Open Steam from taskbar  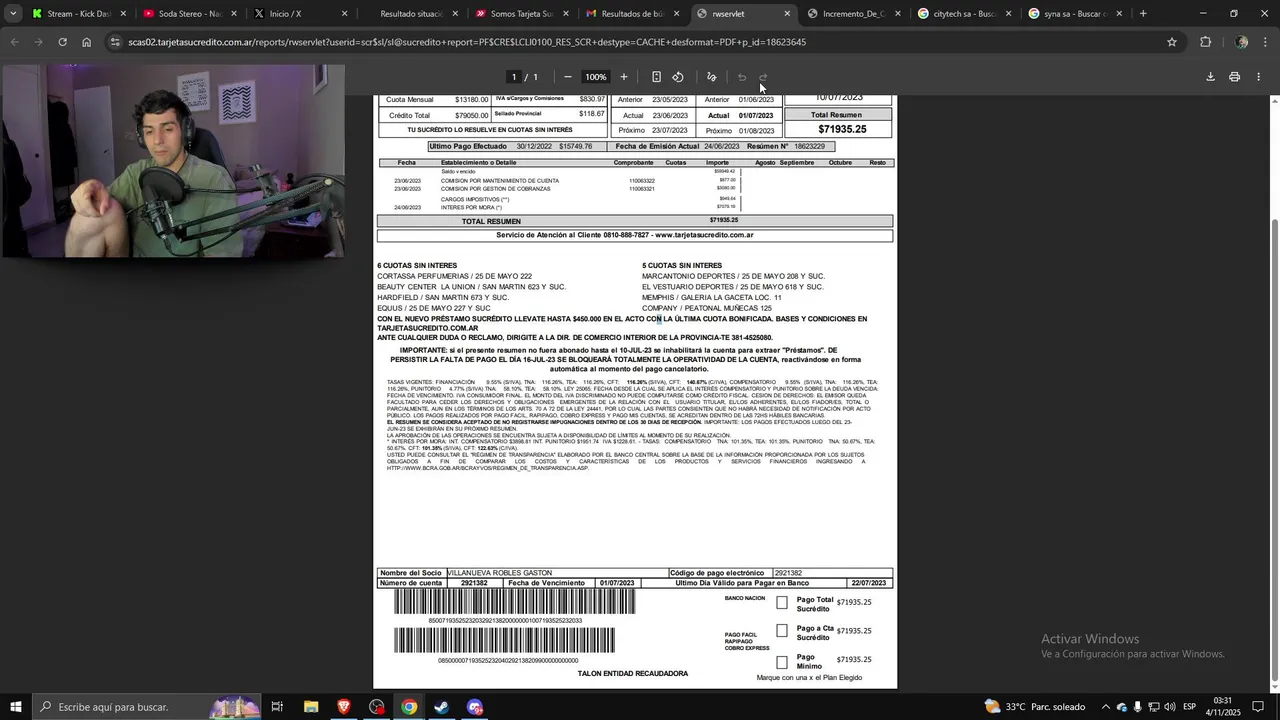[441, 707]
